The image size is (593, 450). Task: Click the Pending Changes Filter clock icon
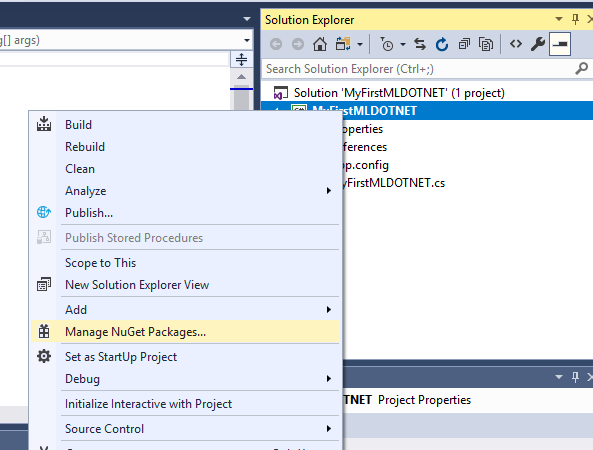387,44
